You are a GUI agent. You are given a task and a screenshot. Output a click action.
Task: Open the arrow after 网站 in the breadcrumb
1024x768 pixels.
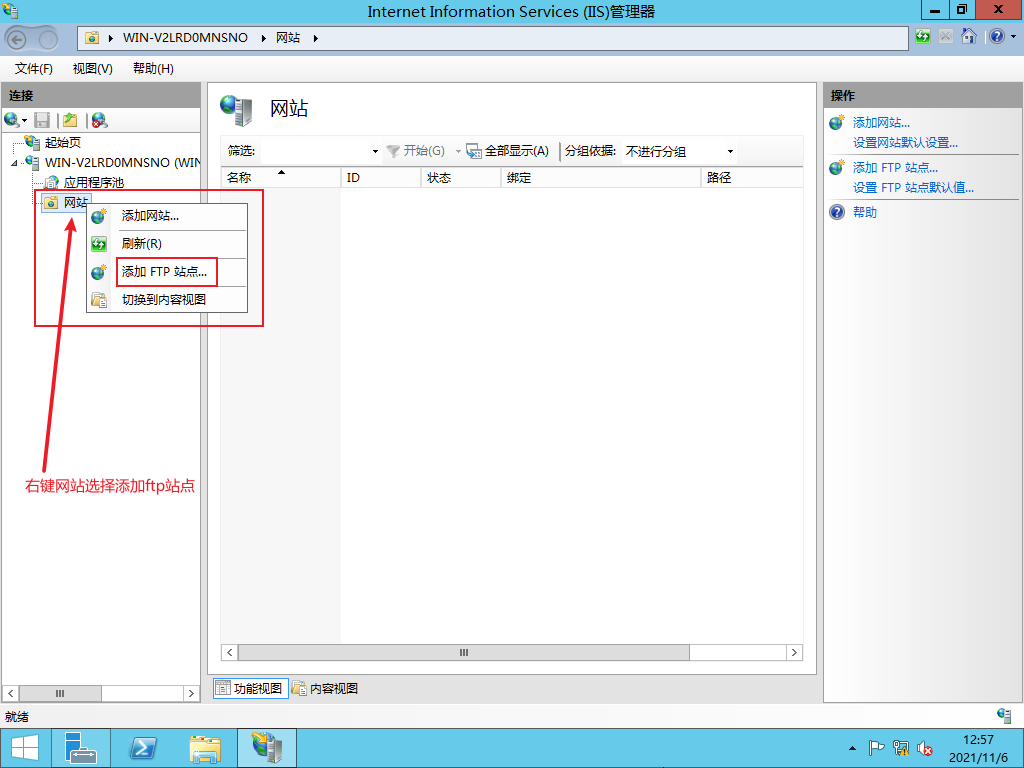click(x=315, y=38)
